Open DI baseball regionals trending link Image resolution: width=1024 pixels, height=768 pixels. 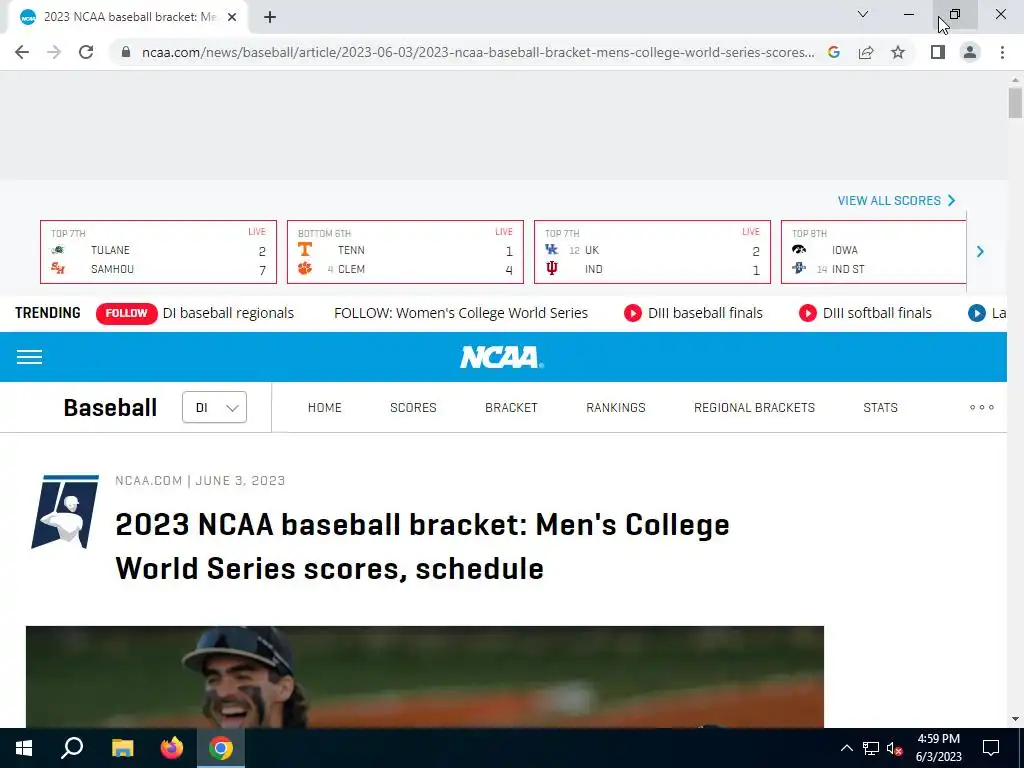coord(228,313)
